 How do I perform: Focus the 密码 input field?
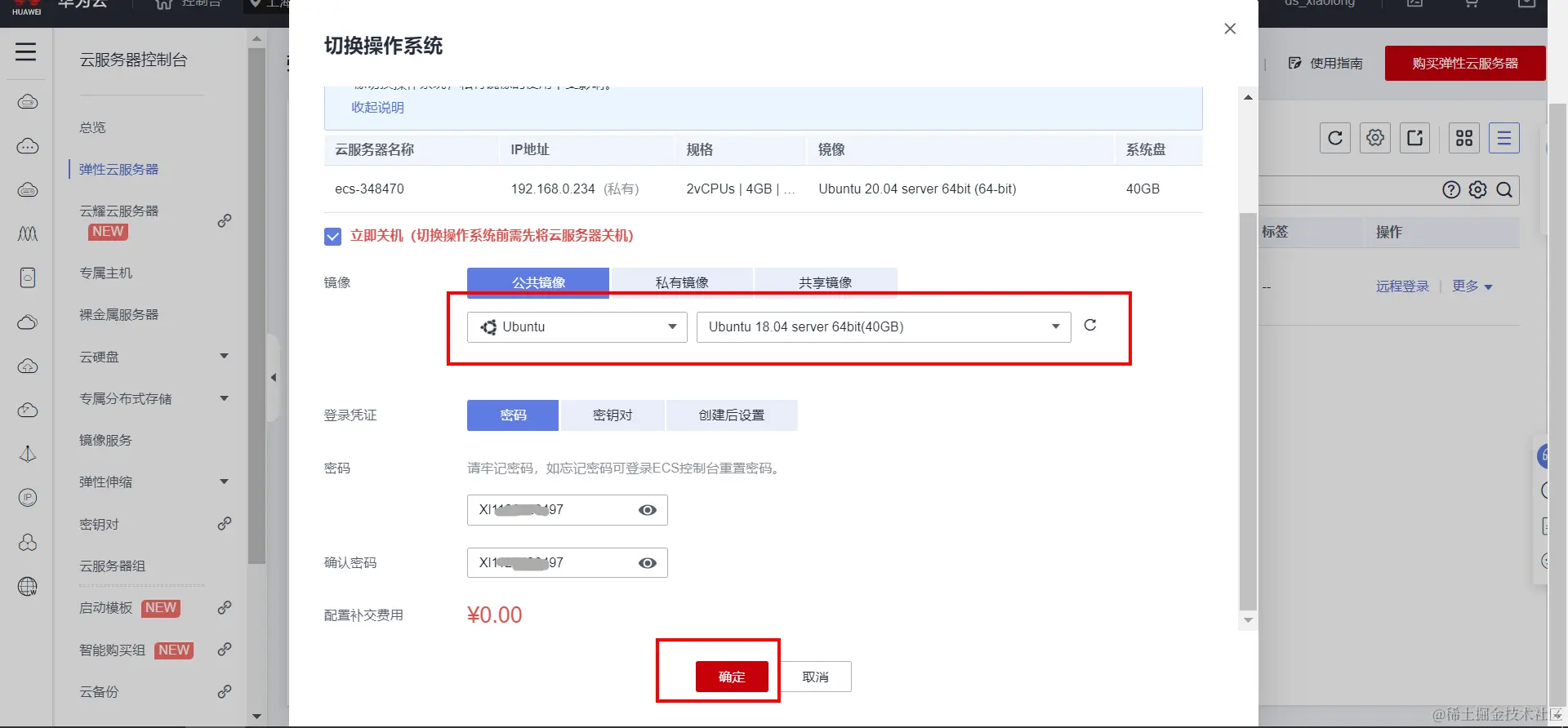point(568,510)
